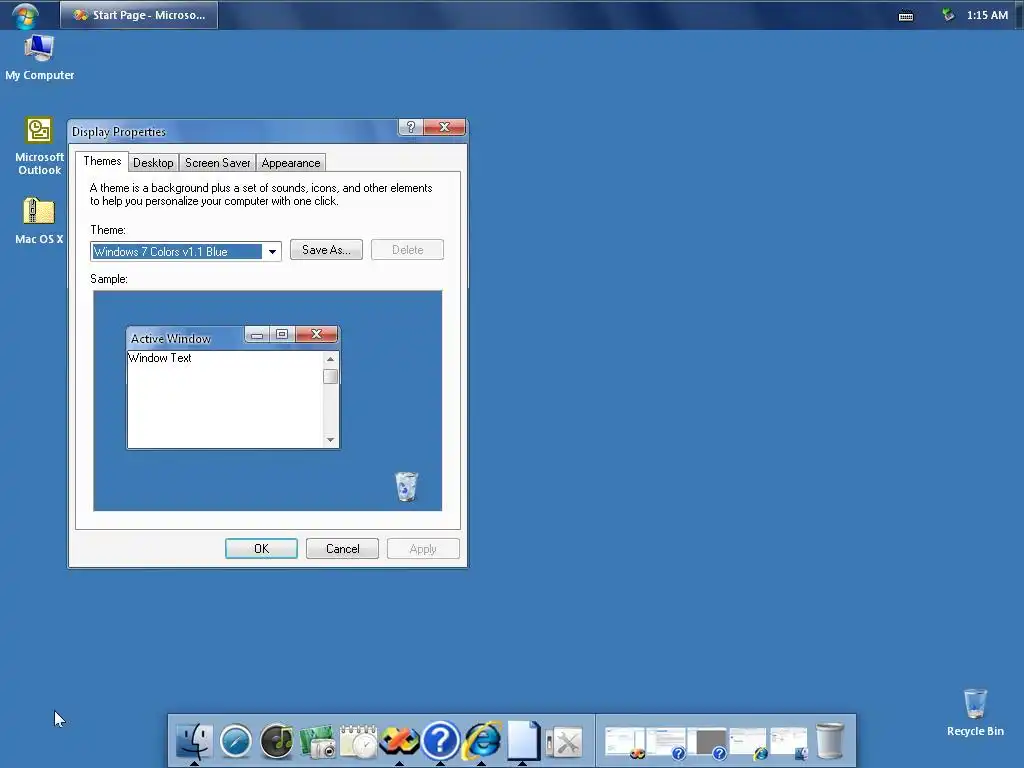
Task: Open Visual Studio icon in dock
Action: click(399, 741)
